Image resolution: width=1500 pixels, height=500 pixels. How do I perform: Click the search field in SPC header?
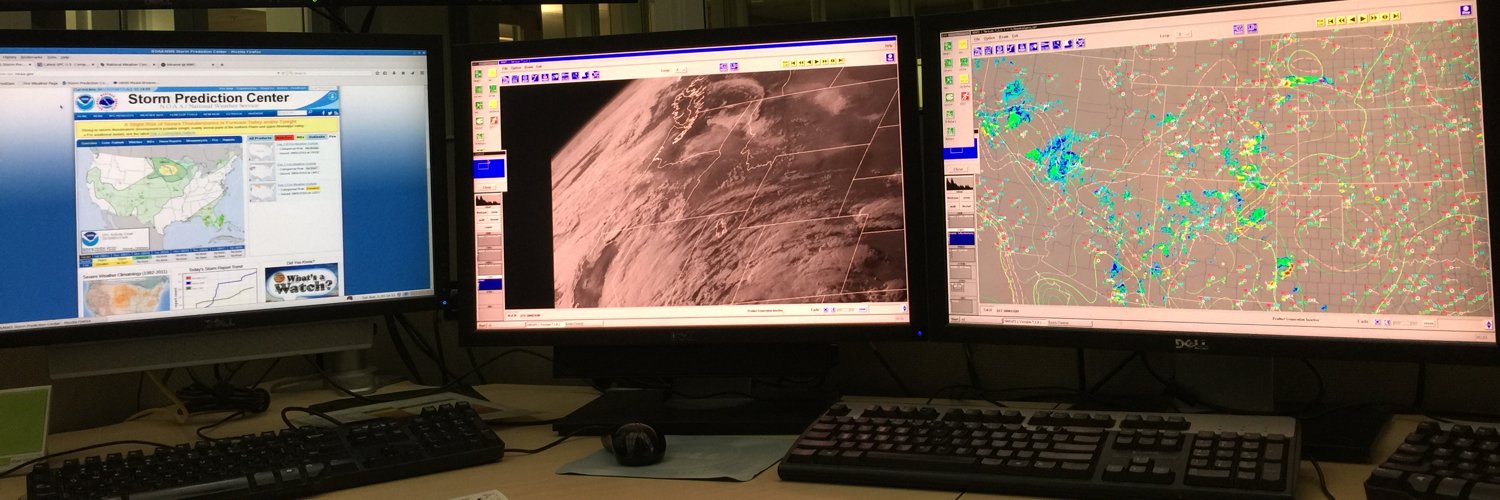coord(292,113)
